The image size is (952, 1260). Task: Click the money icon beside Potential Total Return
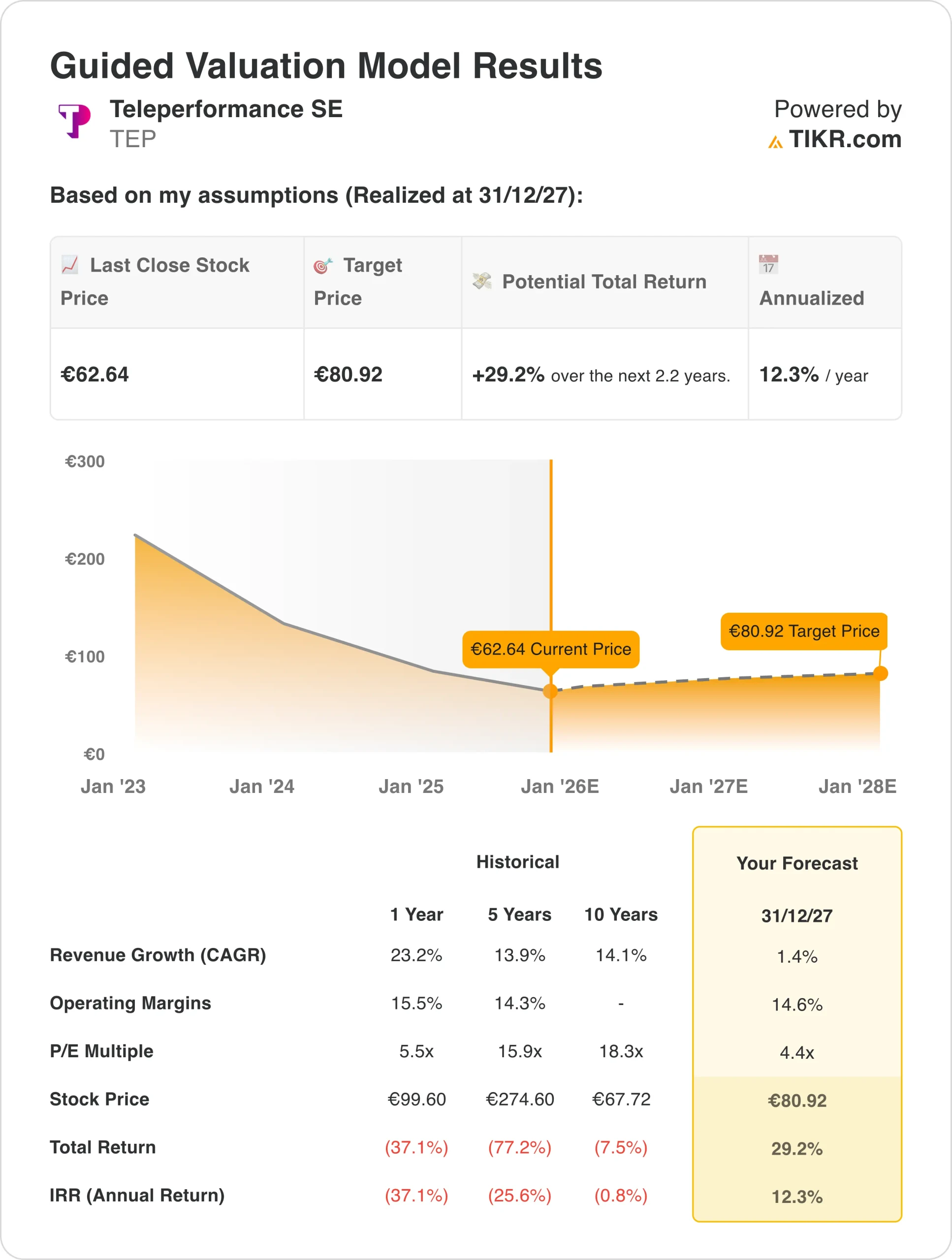482,281
